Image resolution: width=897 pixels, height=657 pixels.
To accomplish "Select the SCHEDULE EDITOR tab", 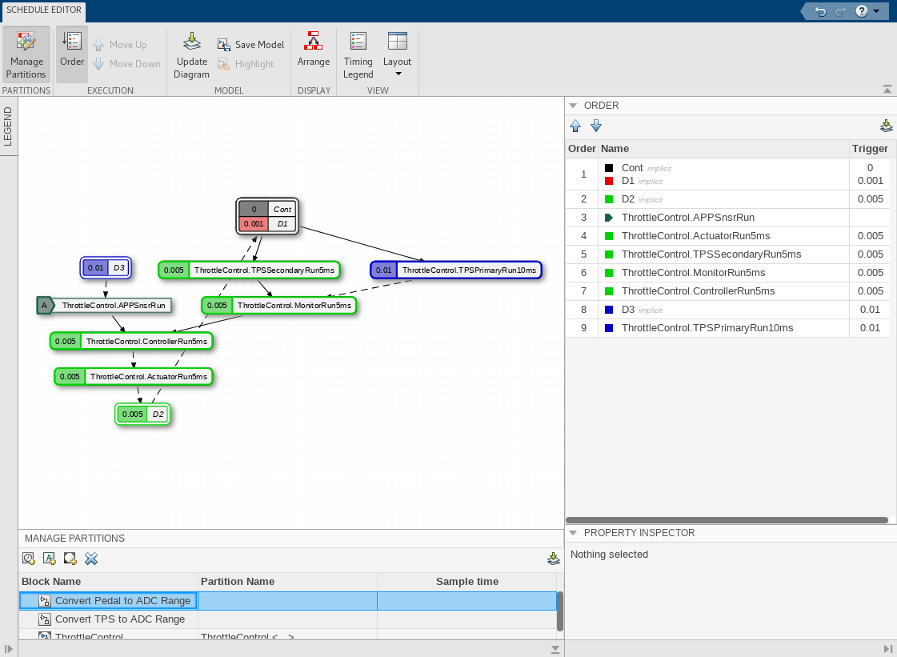I will (x=43, y=10).
